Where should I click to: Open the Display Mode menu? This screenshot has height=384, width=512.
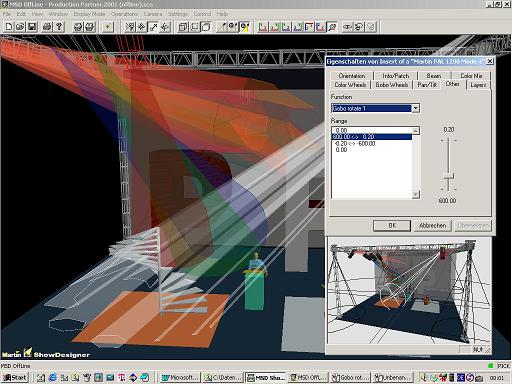89,14
